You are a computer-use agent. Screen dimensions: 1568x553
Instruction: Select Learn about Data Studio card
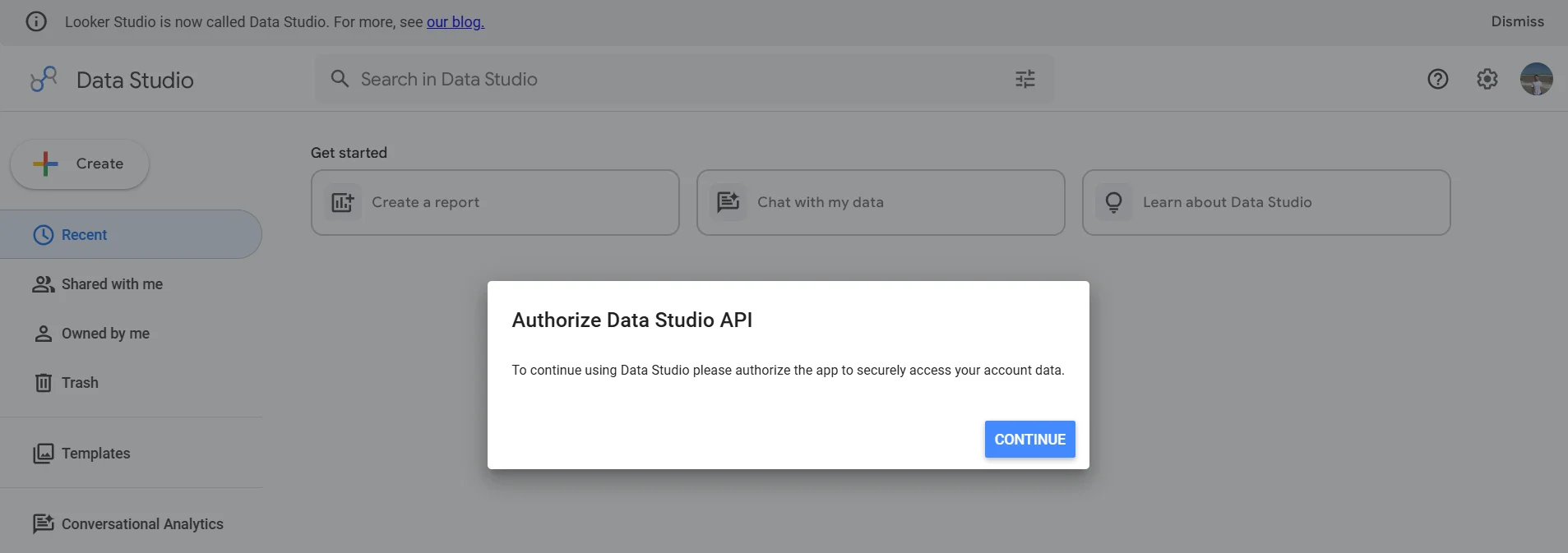coord(1266,202)
